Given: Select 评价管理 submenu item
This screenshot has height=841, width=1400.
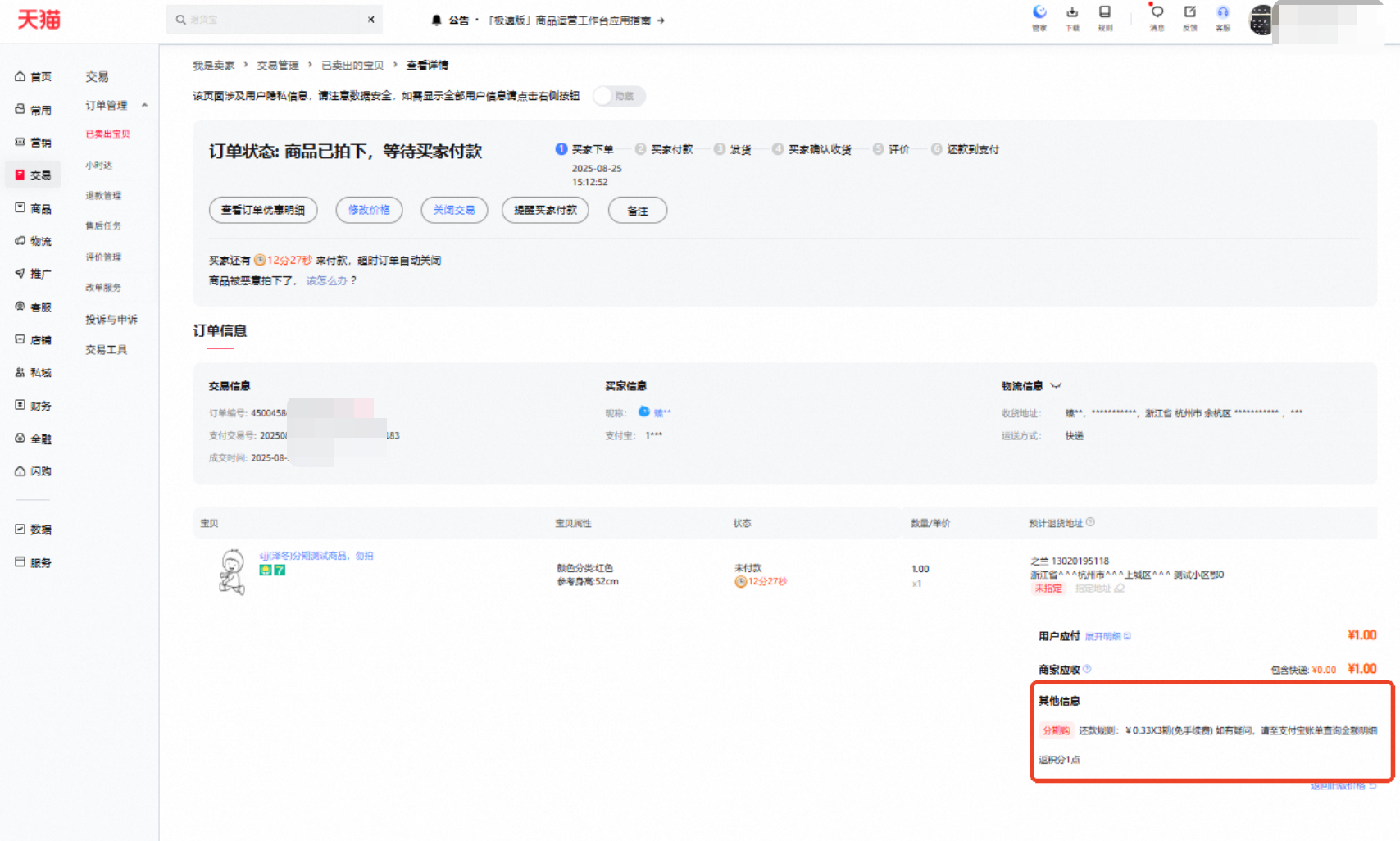Looking at the screenshot, I should tap(103, 257).
